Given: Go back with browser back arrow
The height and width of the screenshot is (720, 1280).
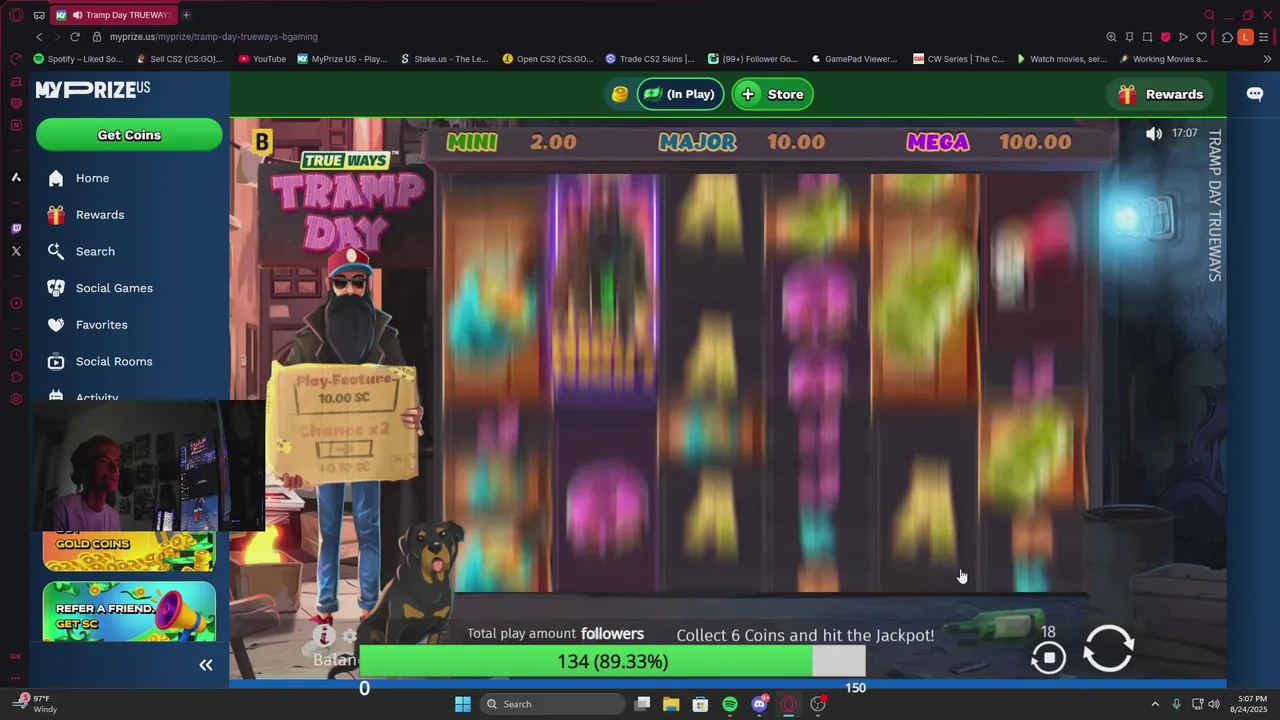Looking at the screenshot, I should pos(39,37).
